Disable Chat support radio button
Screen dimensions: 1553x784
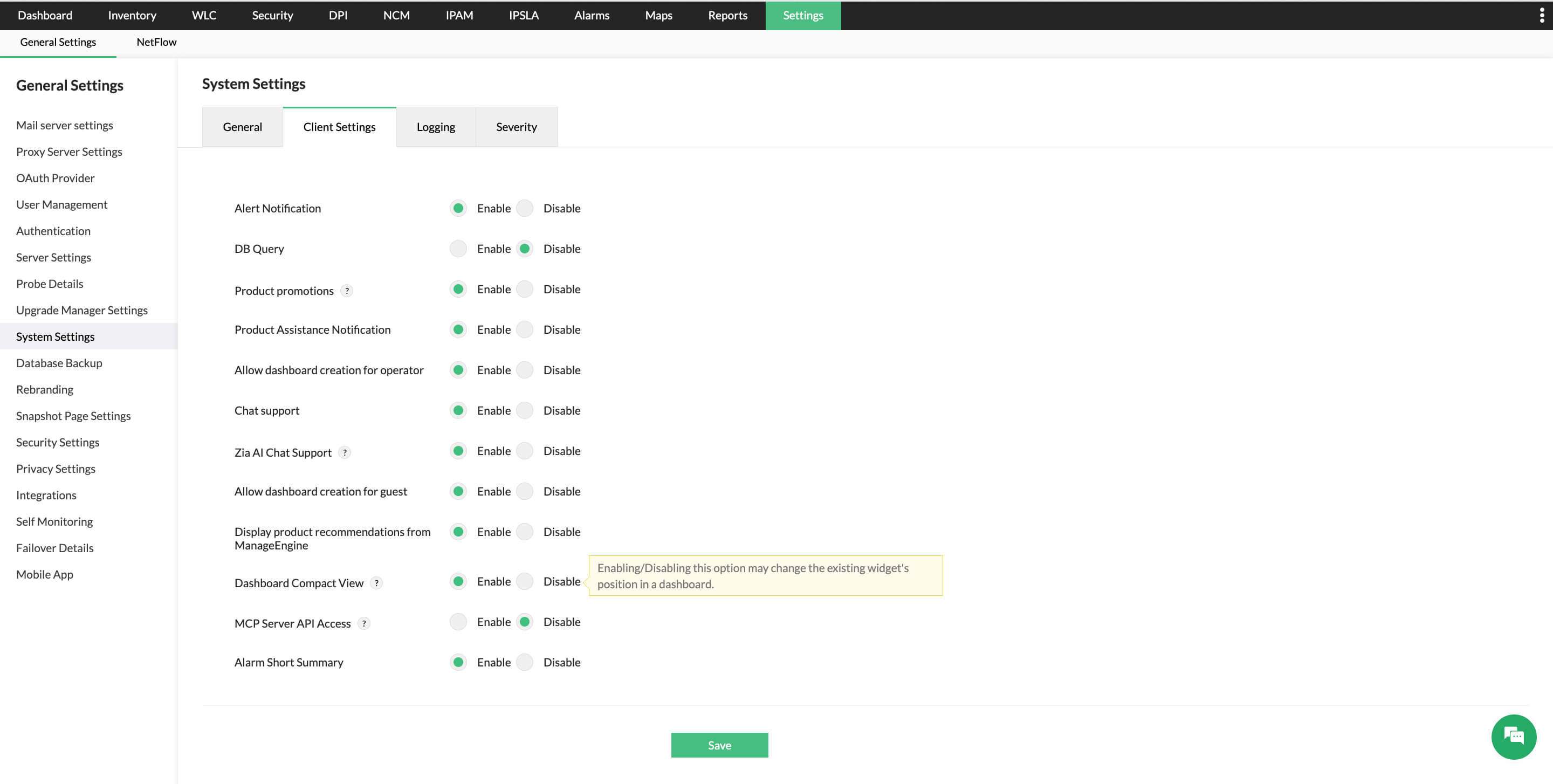[525, 410]
